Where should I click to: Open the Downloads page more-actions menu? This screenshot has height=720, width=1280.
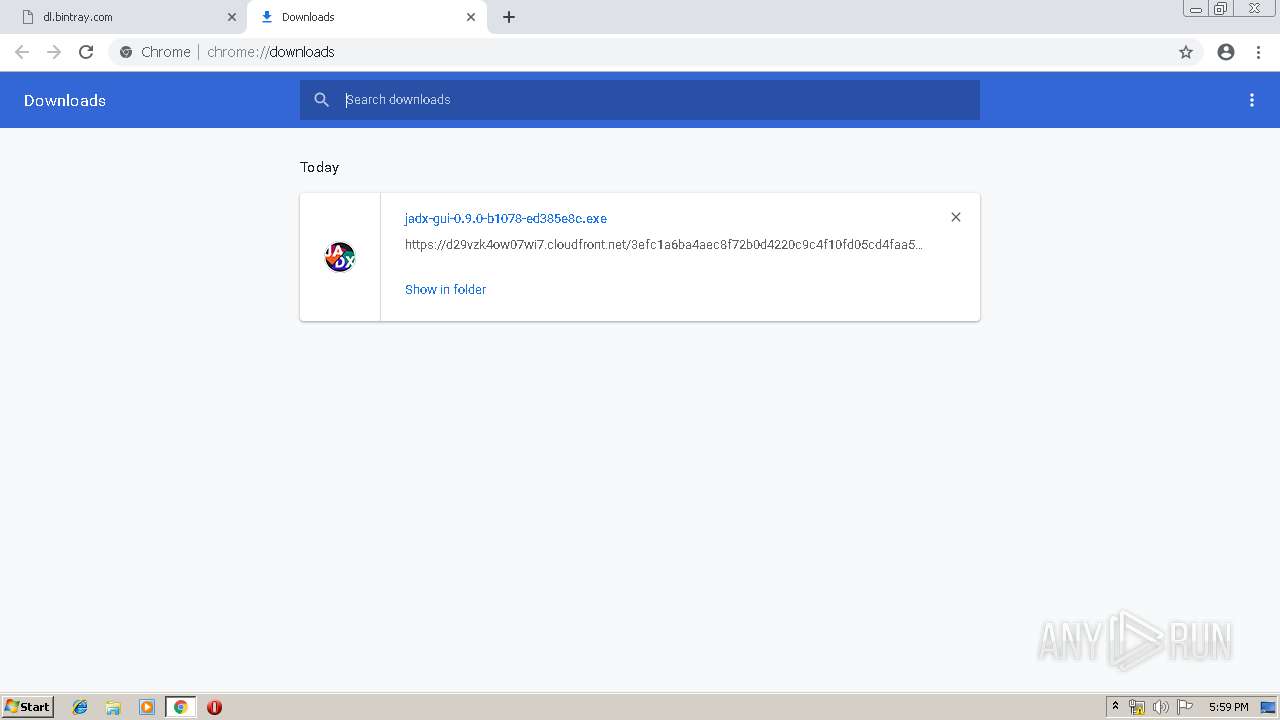coord(1252,100)
